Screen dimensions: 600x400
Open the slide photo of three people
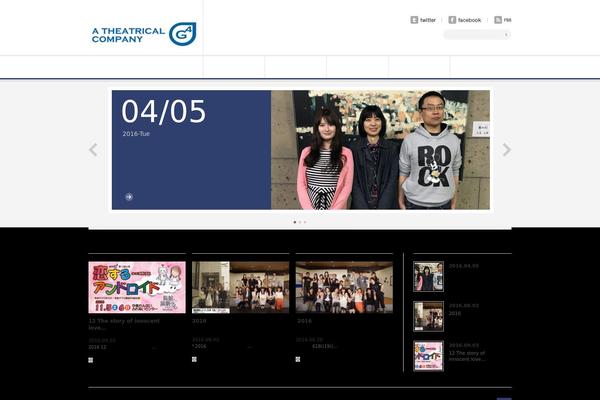point(380,150)
